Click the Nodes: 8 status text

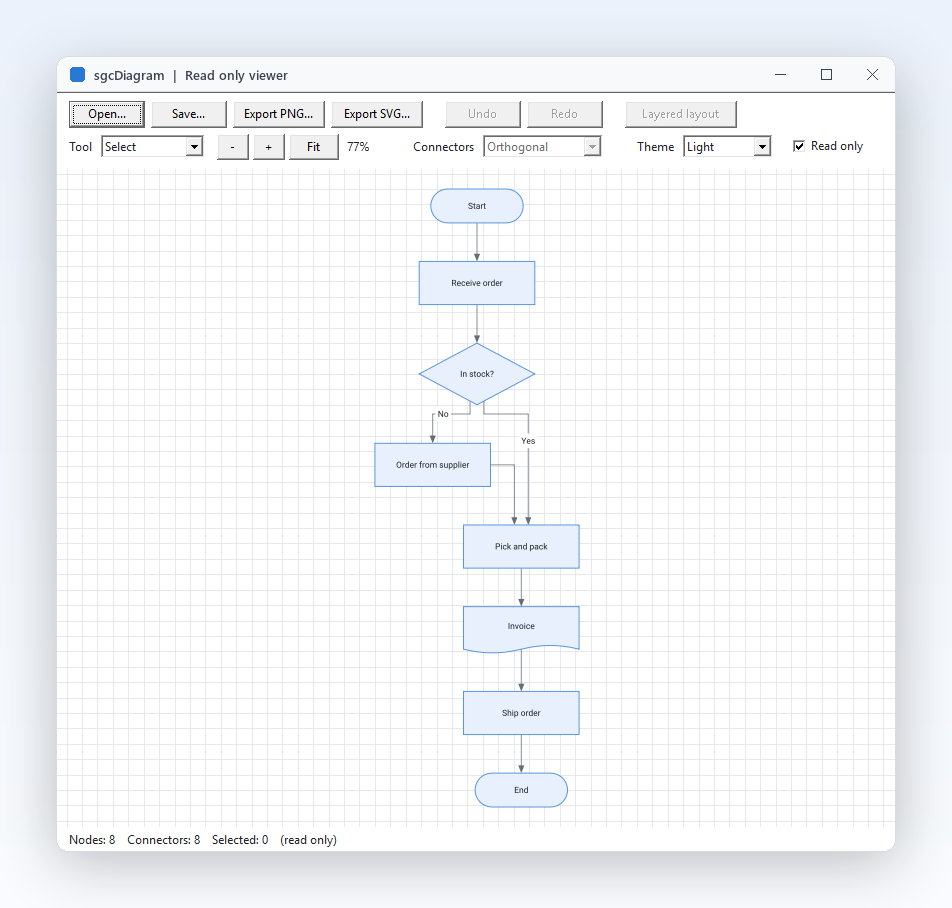click(x=92, y=839)
